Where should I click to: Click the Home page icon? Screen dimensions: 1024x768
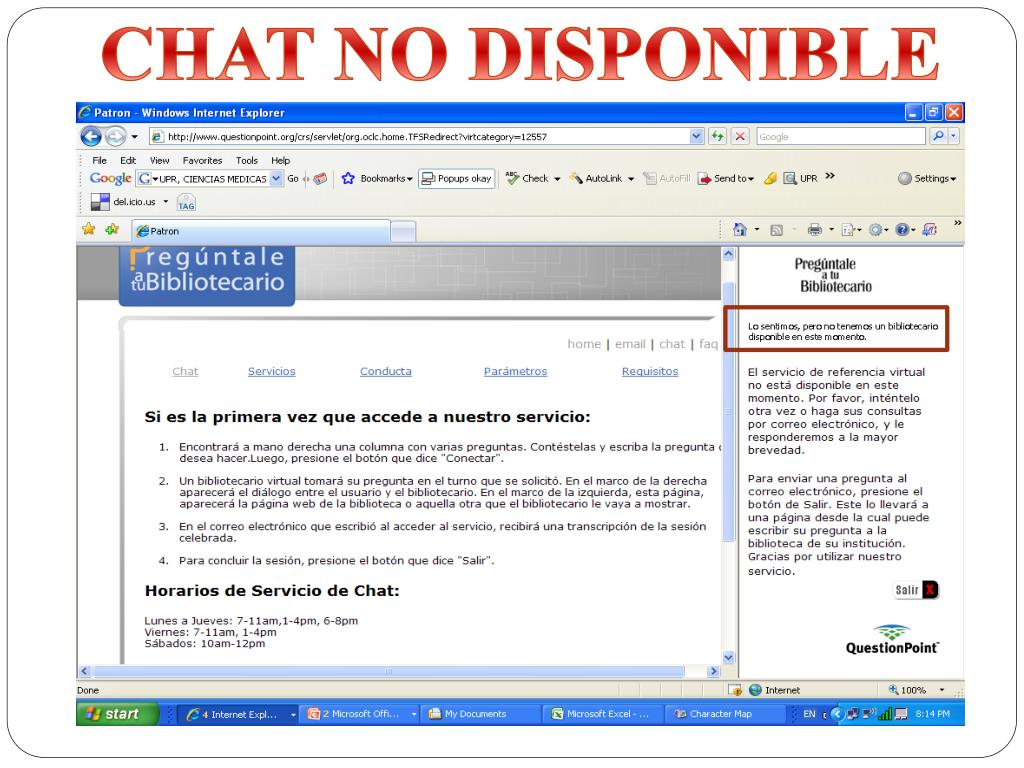(740, 230)
